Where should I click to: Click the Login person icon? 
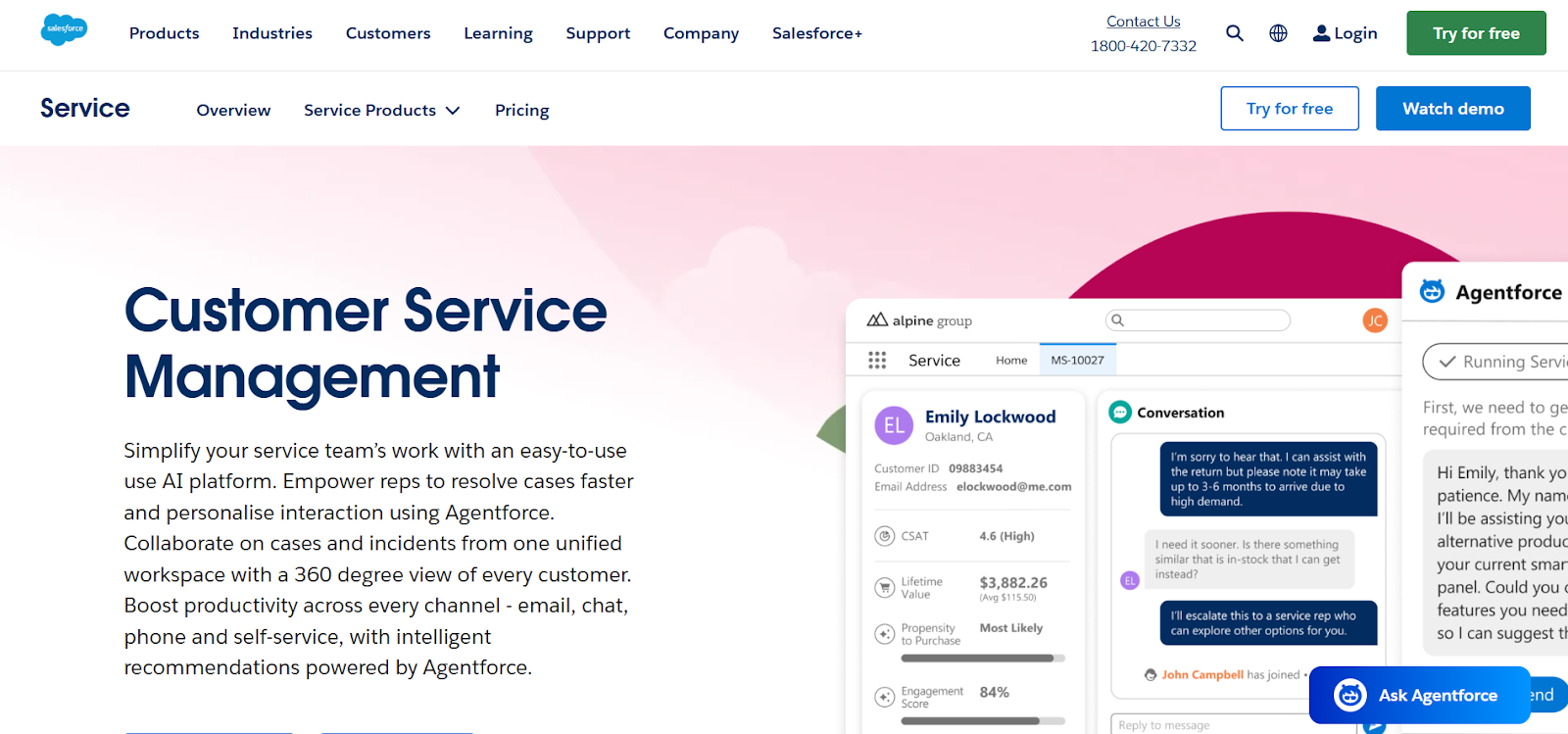coord(1321,33)
